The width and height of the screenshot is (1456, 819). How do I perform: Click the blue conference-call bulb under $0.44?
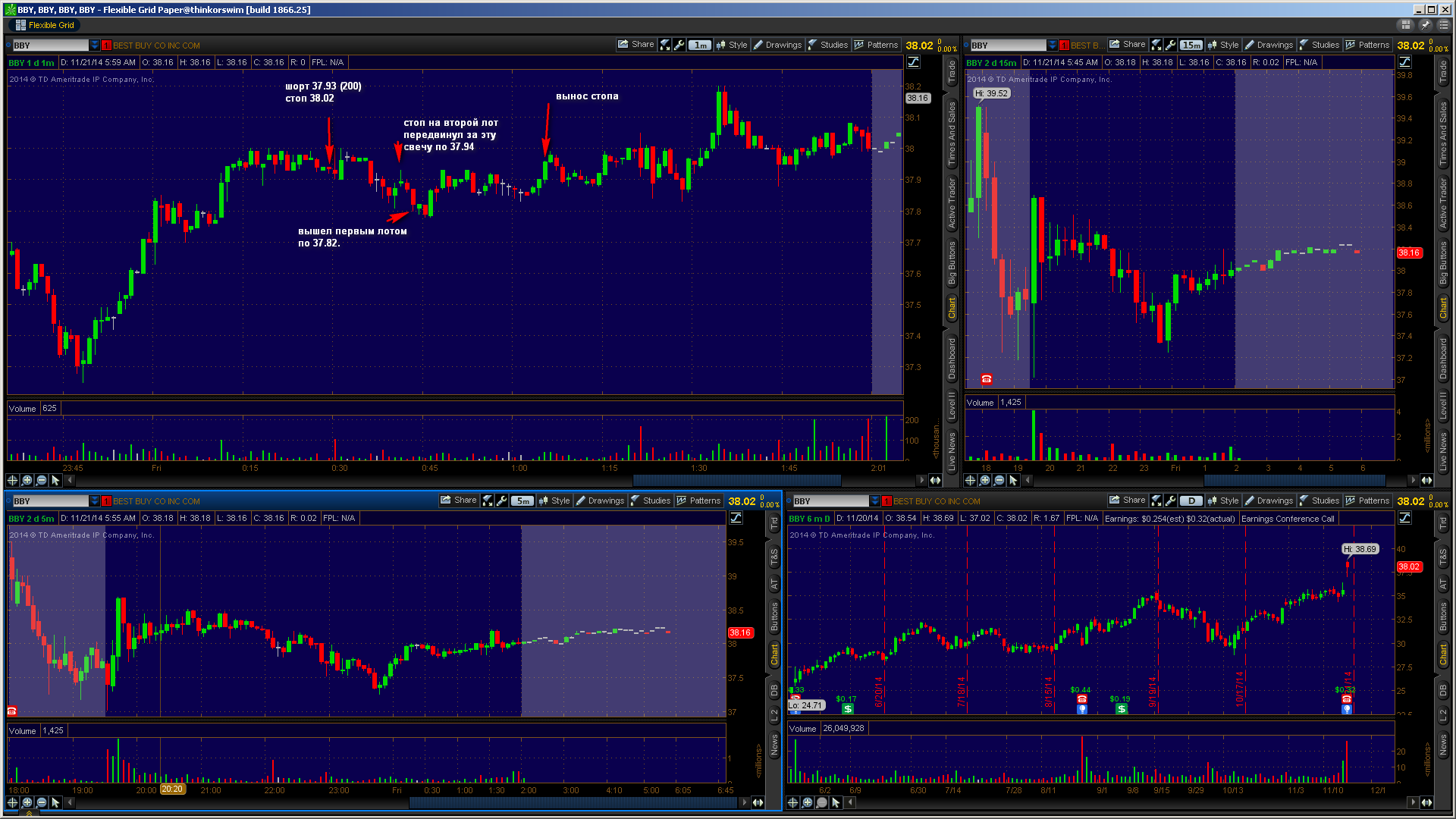click(1082, 709)
